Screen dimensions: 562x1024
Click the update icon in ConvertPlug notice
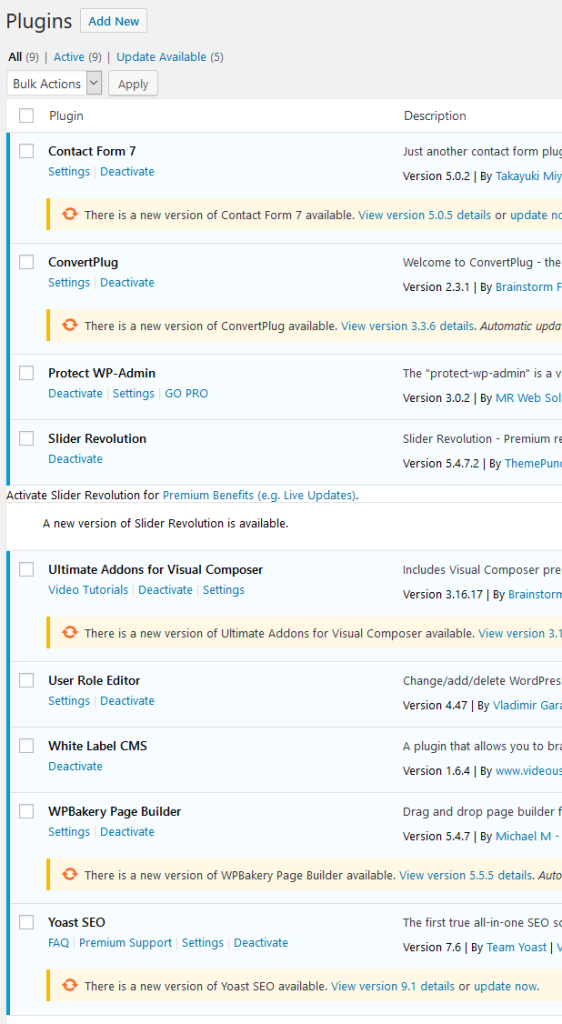pyautogui.click(x=69, y=325)
